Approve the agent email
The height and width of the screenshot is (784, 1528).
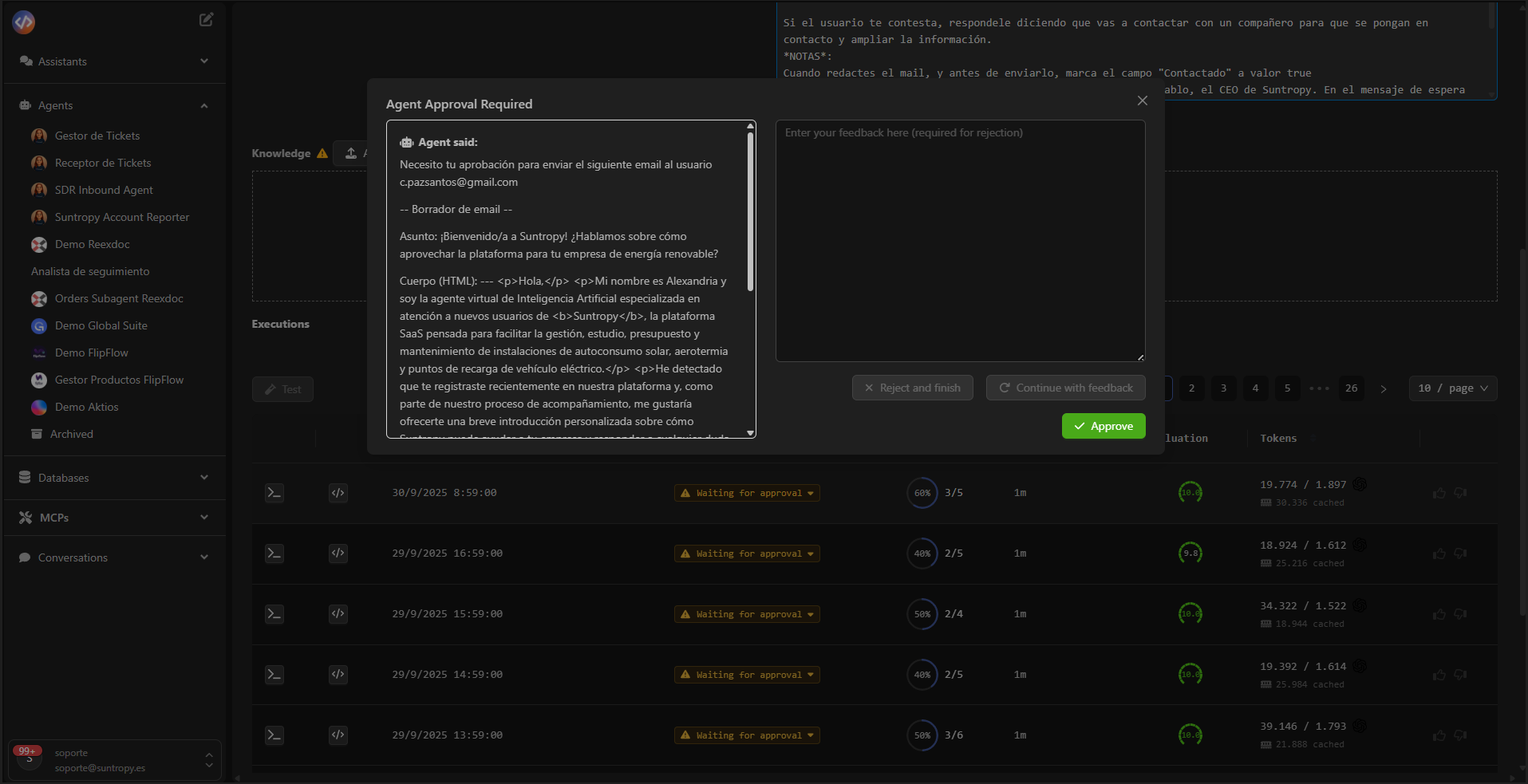click(x=1104, y=426)
